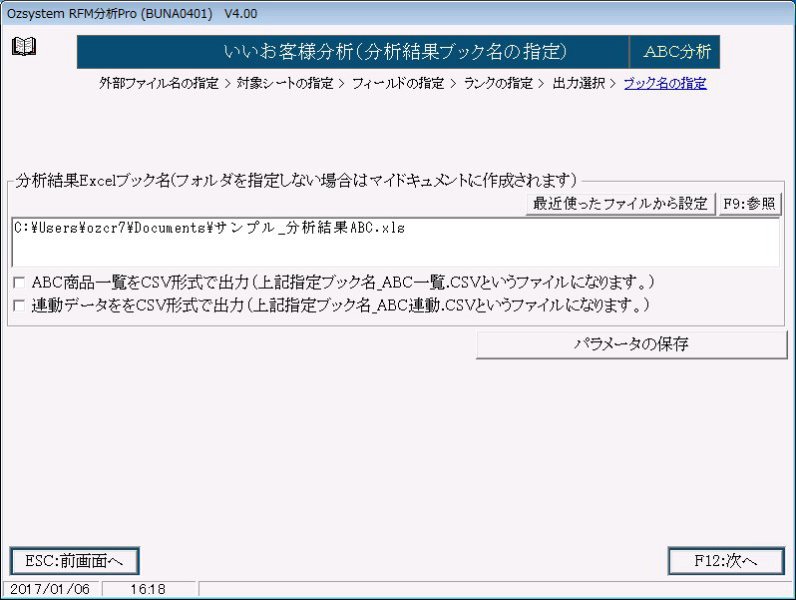Select breadcrumb 外部ファイル名の指定

pos(158,83)
